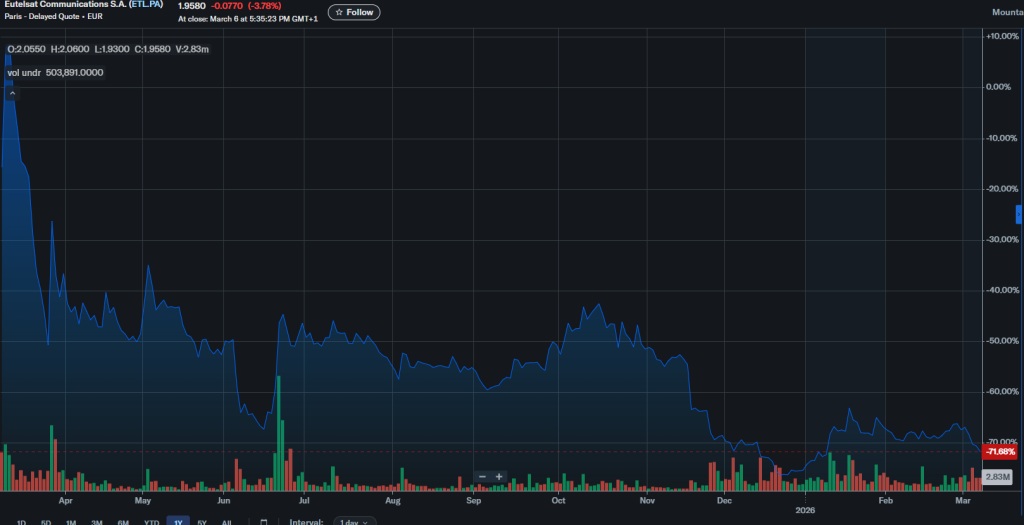
Task: Click the Mar label on time axis
Action: [x=963, y=501]
